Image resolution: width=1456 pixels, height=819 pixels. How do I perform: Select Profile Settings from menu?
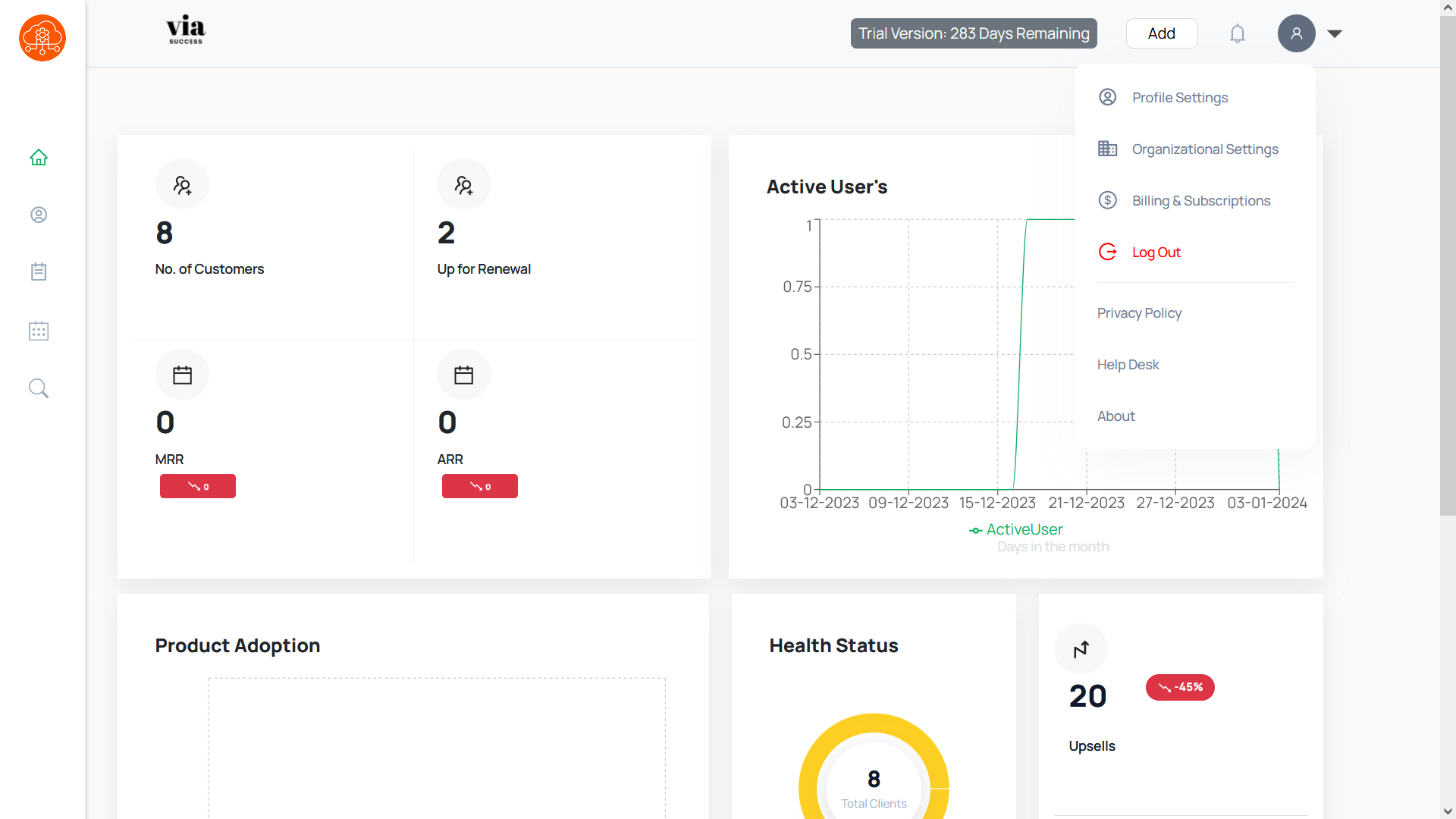(x=1179, y=98)
